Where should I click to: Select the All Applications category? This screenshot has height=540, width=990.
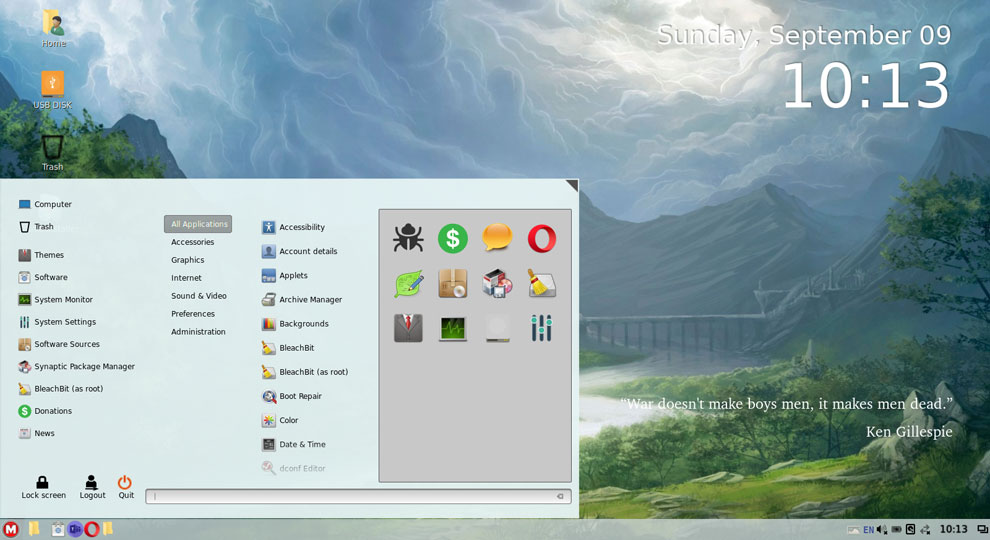pos(198,224)
